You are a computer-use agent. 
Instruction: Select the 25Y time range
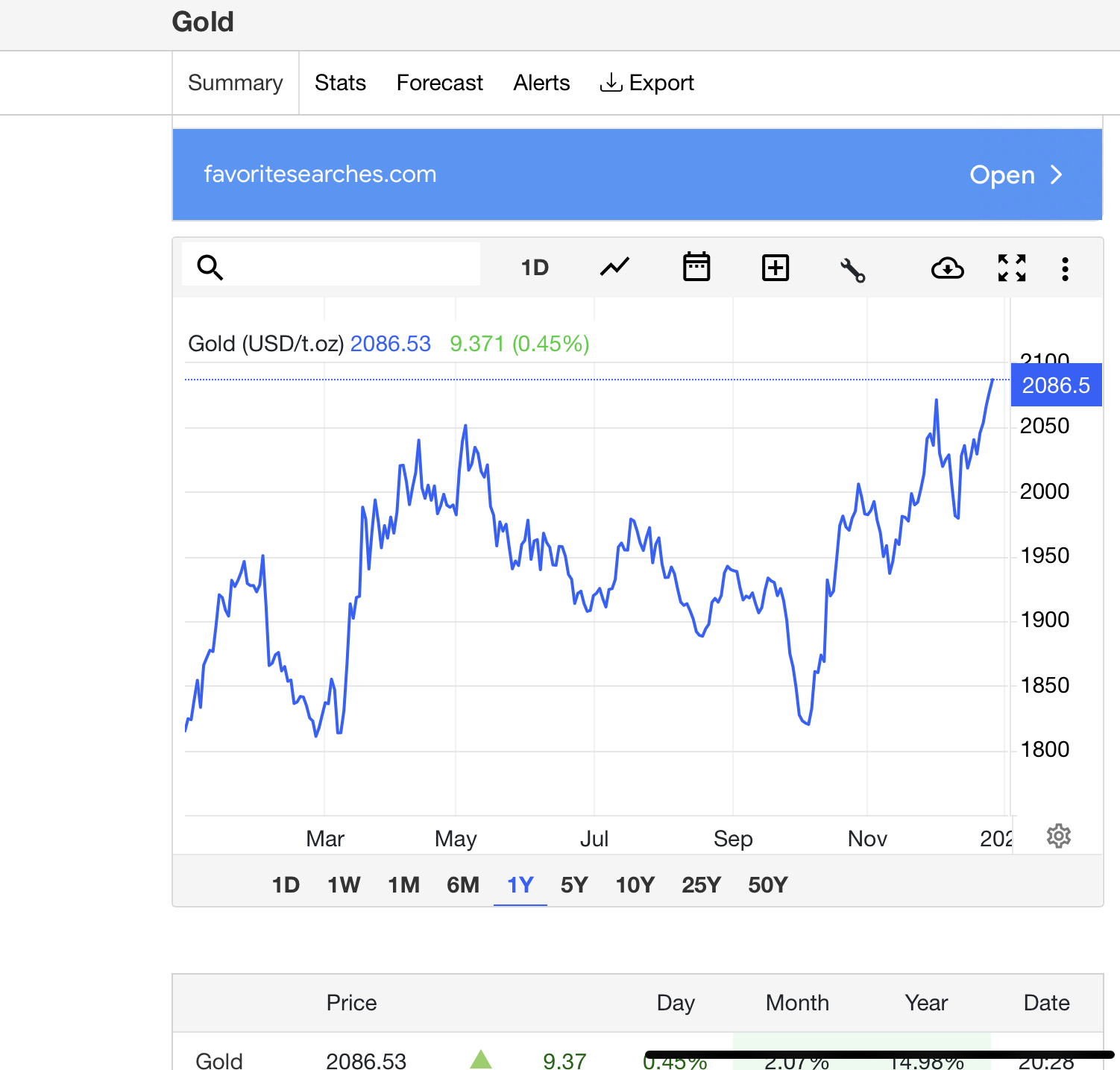[x=701, y=885]
